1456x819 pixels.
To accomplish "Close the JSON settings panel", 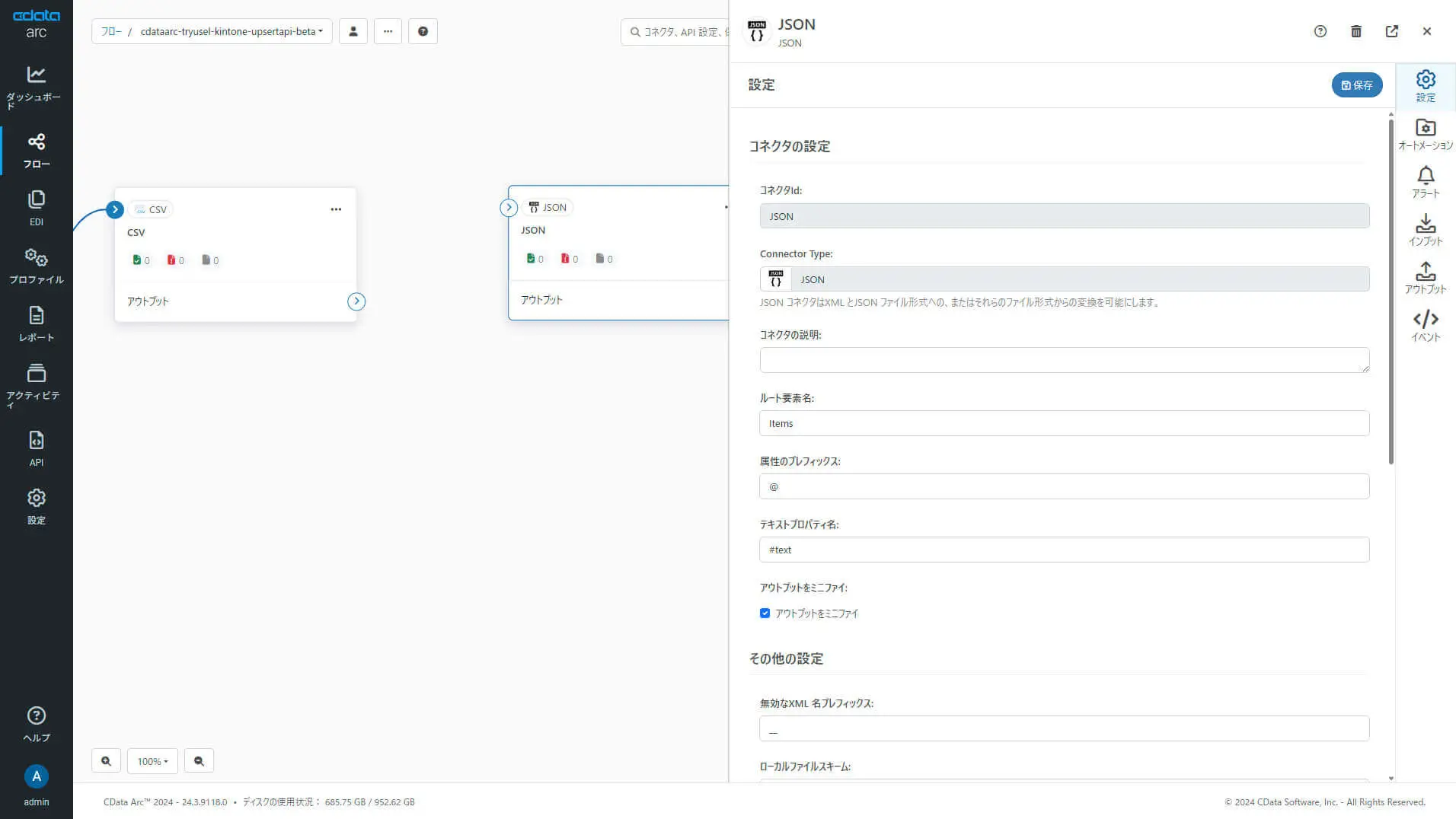I will tap(1427, 31).
